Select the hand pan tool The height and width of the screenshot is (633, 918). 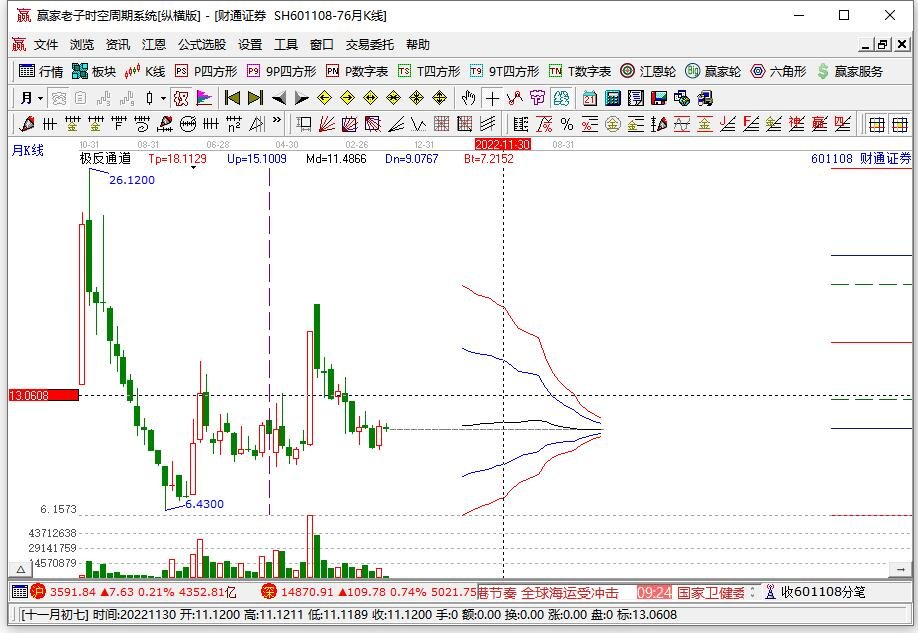tap(468, 98)
